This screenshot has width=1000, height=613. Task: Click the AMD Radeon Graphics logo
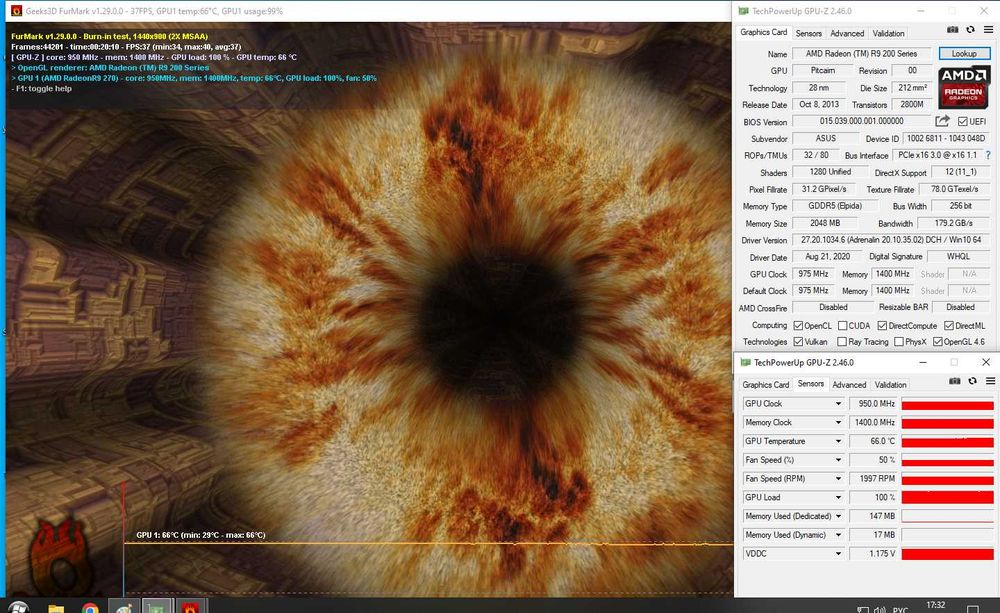click(964, 87)
